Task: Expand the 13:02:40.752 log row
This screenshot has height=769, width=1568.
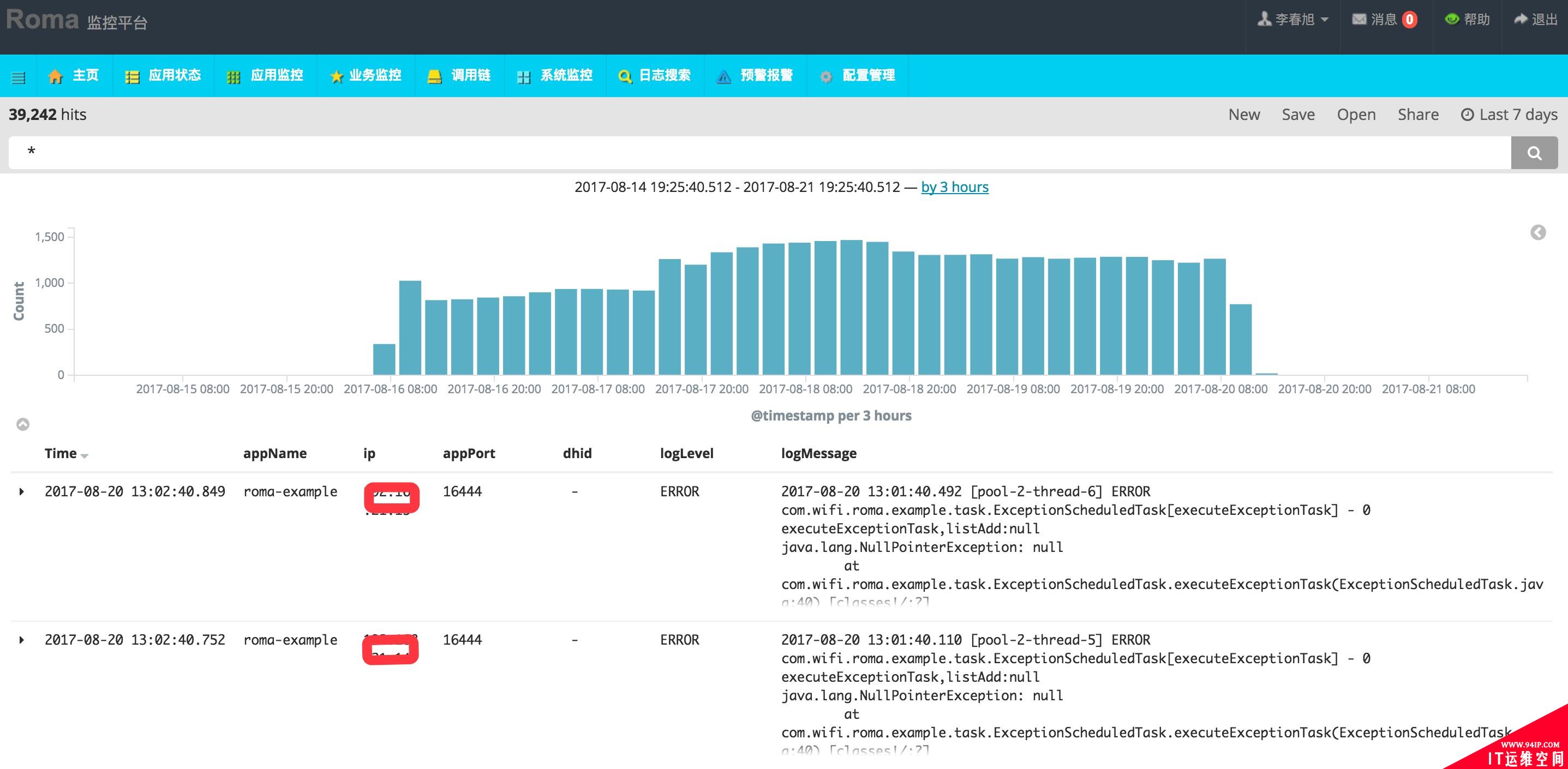Action: pyautogui.click(x=21, y=640)
